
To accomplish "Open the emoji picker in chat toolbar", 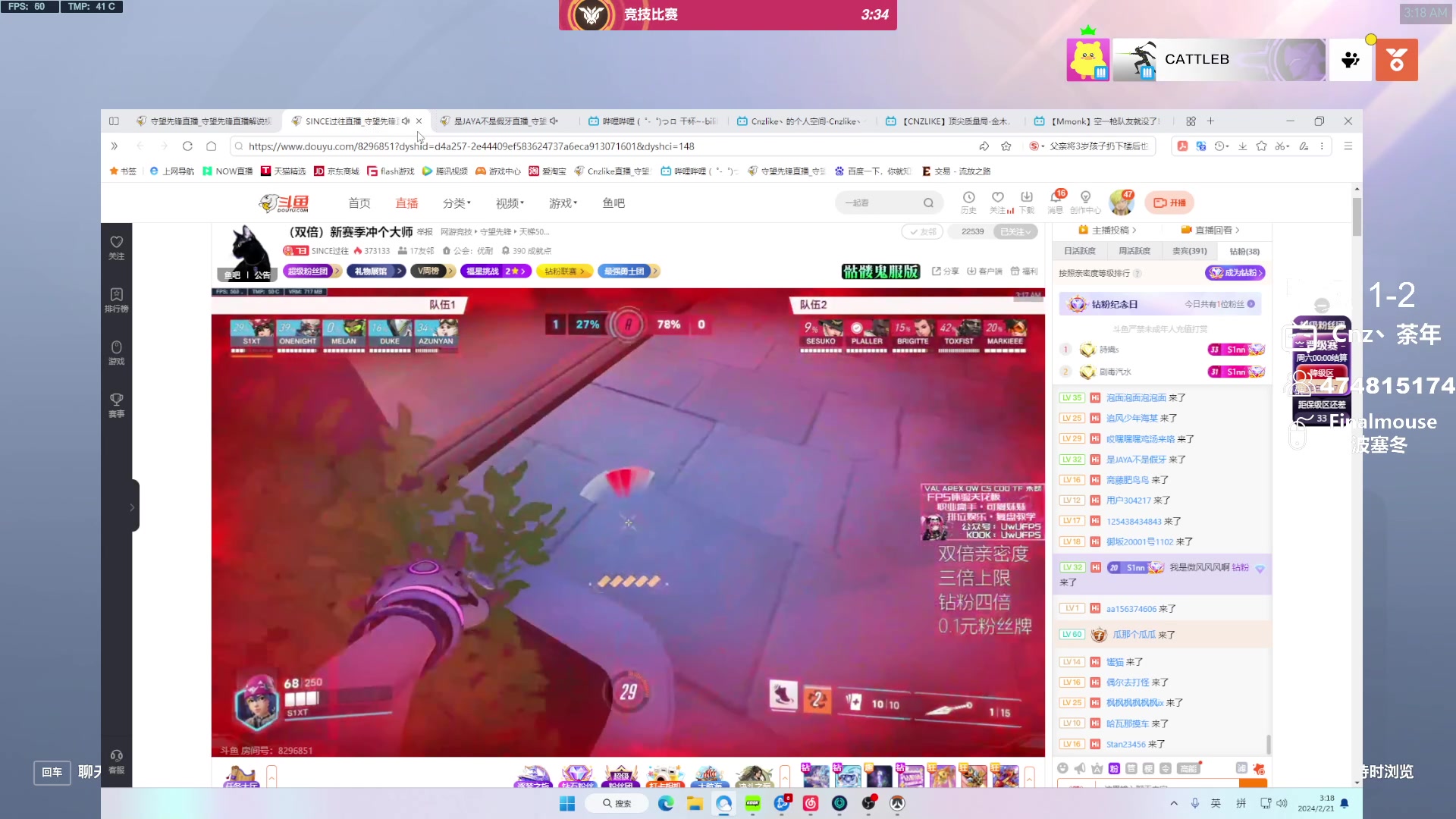I will (1062, 768).
